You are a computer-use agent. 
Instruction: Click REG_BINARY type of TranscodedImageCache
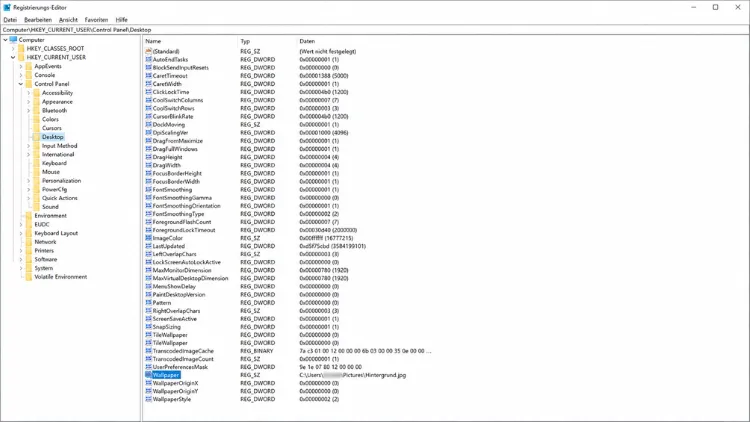pos(257,351)
